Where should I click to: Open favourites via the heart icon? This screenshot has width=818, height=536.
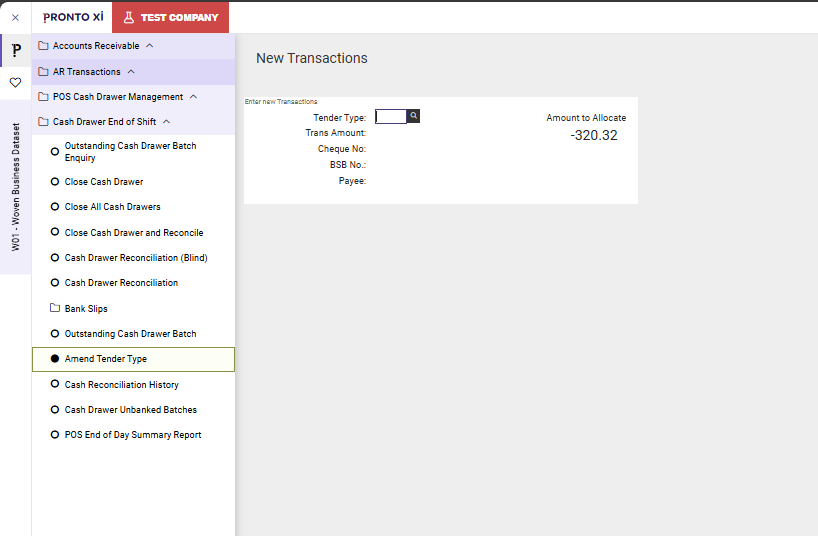[x=15, y=83]
